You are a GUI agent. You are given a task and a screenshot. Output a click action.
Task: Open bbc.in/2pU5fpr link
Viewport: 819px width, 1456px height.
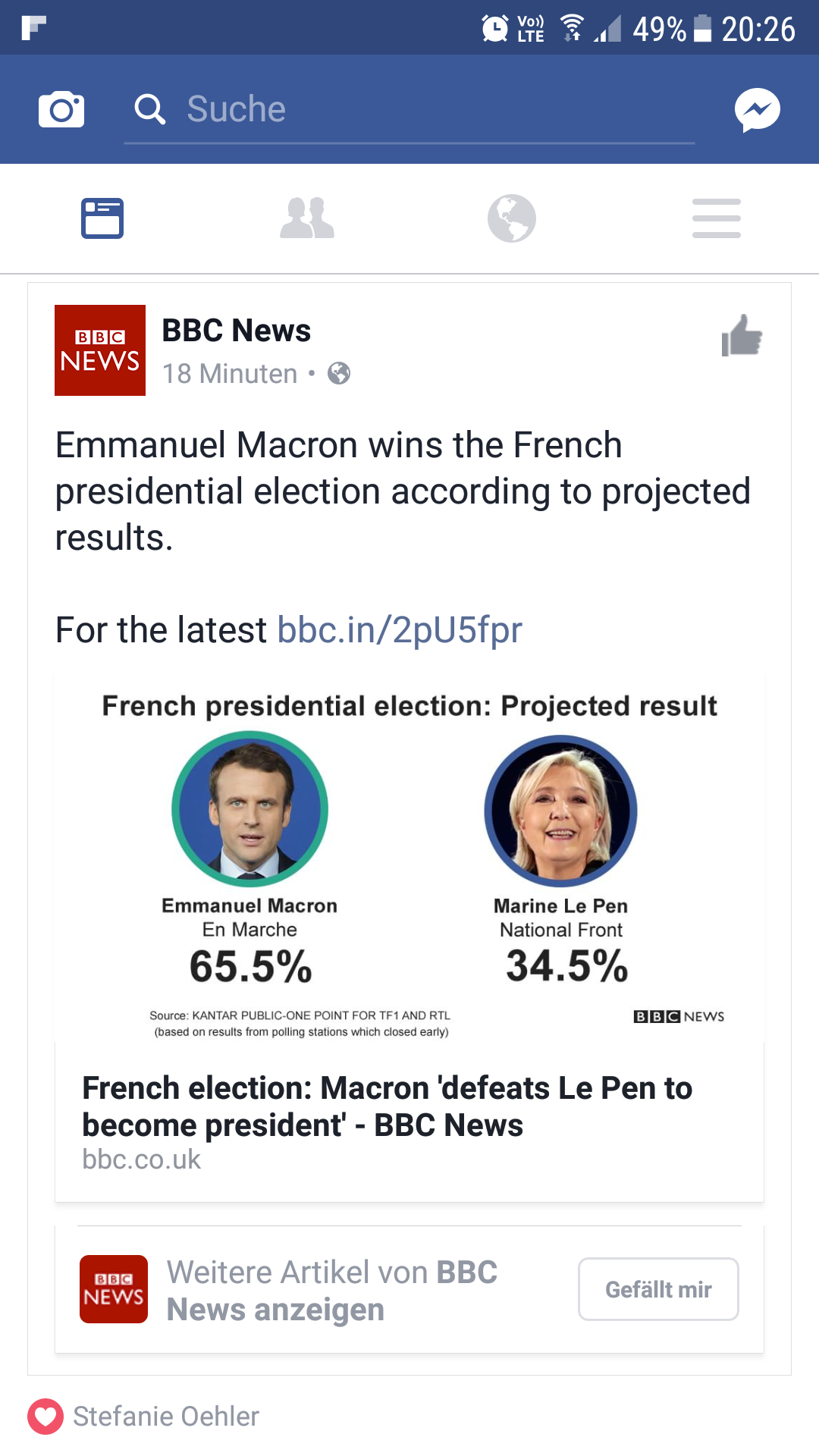400,629
